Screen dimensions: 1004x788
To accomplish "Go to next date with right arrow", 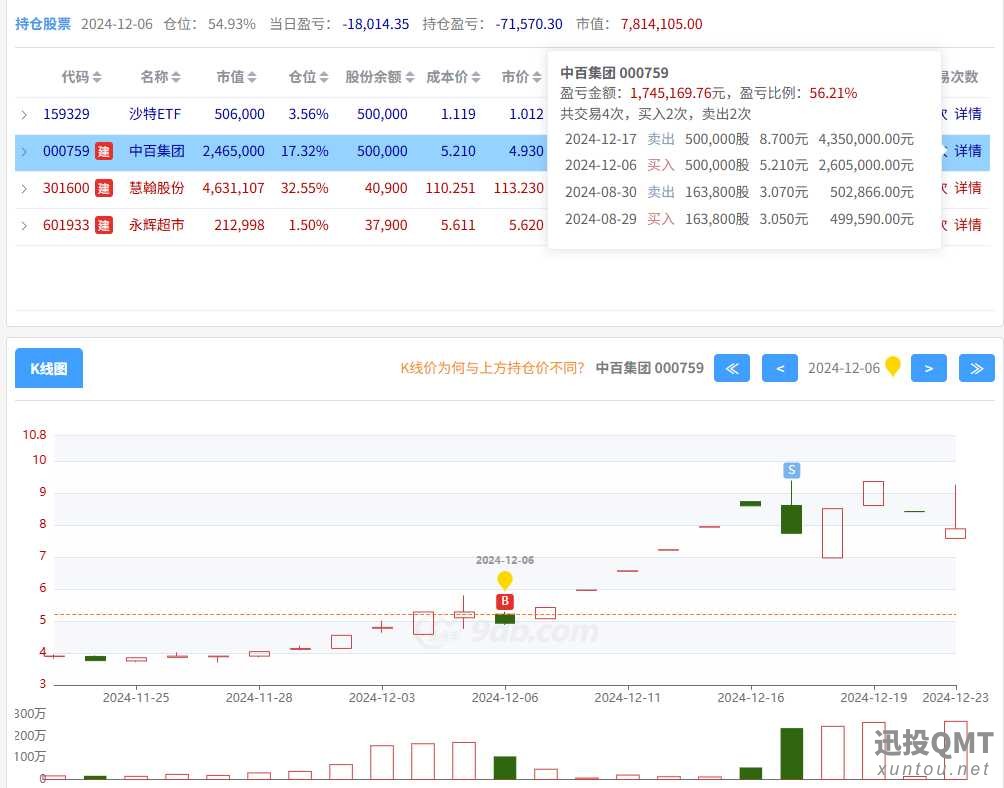I will click(x=928, y=368).
